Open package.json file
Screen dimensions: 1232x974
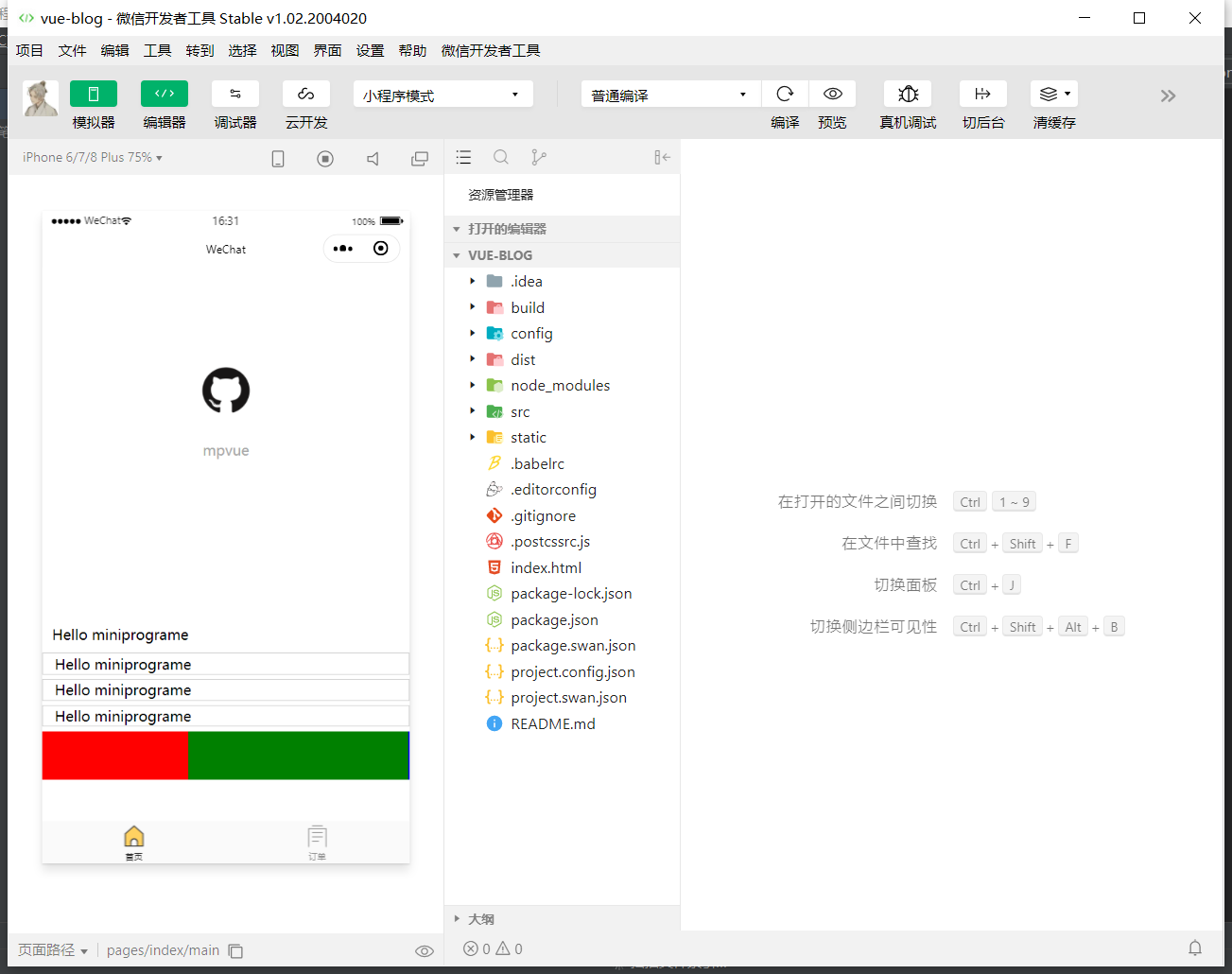pyautogui.click(x=554, y=619)
